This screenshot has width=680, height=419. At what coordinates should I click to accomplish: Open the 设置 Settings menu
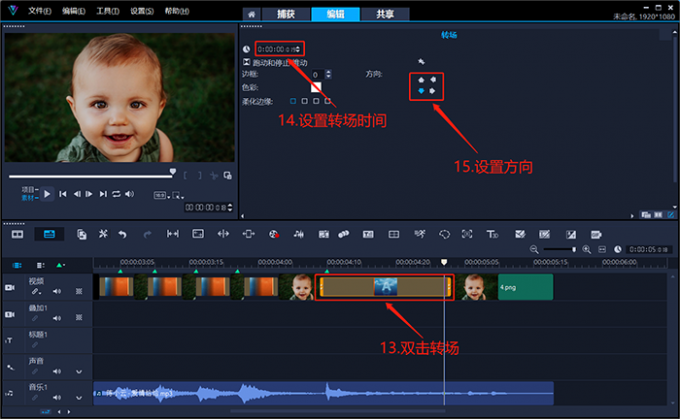point(142,11)
